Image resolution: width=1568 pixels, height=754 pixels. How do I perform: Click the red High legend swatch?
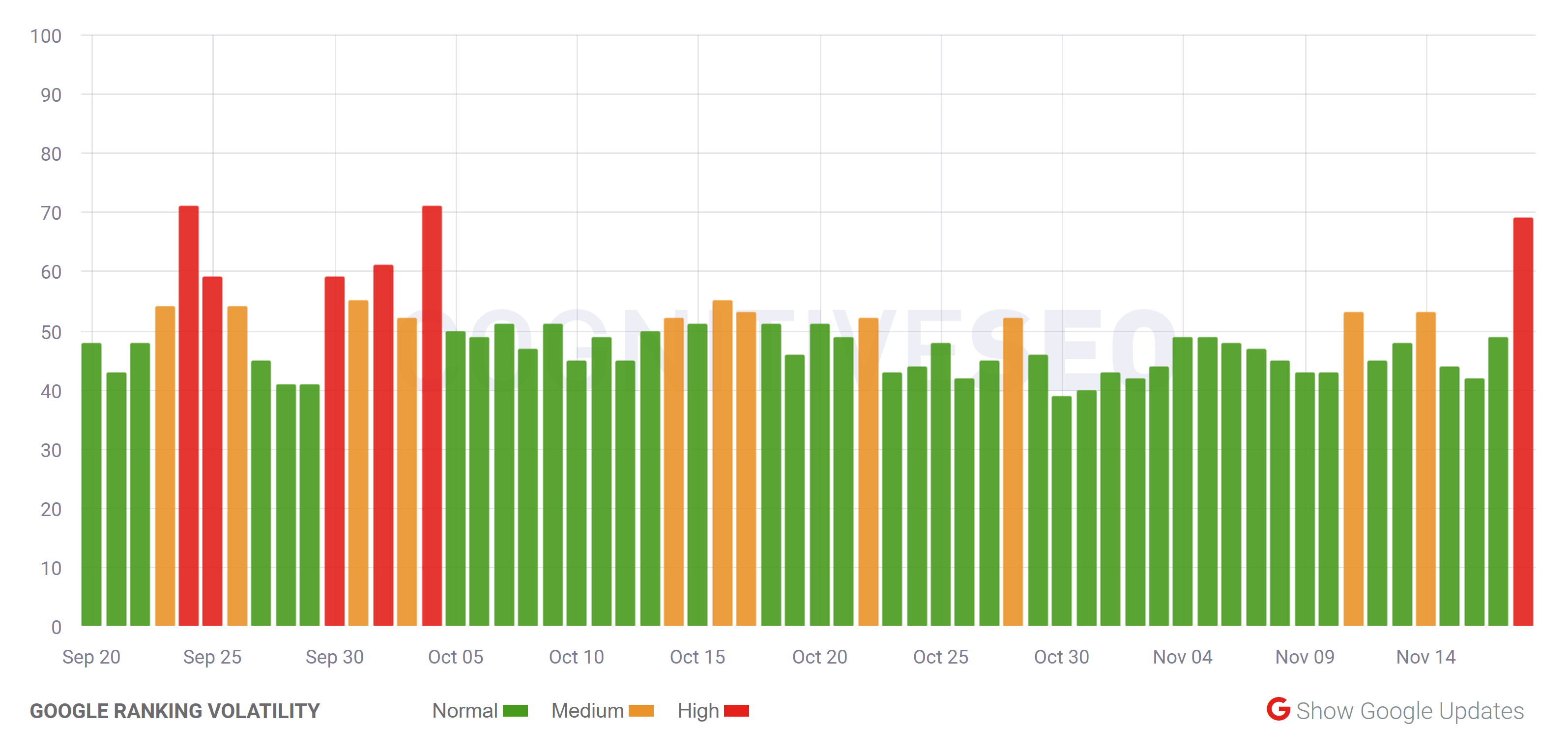point(738,710)
